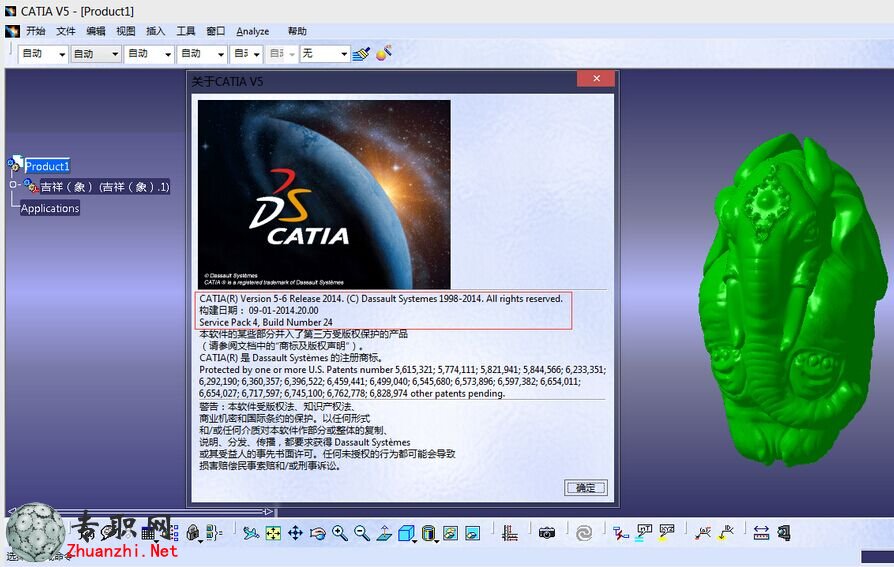Screen dimensions: 894x567
Task: Open the 编辑 menu
Action: pyautogui.click(x=96, y=31)
